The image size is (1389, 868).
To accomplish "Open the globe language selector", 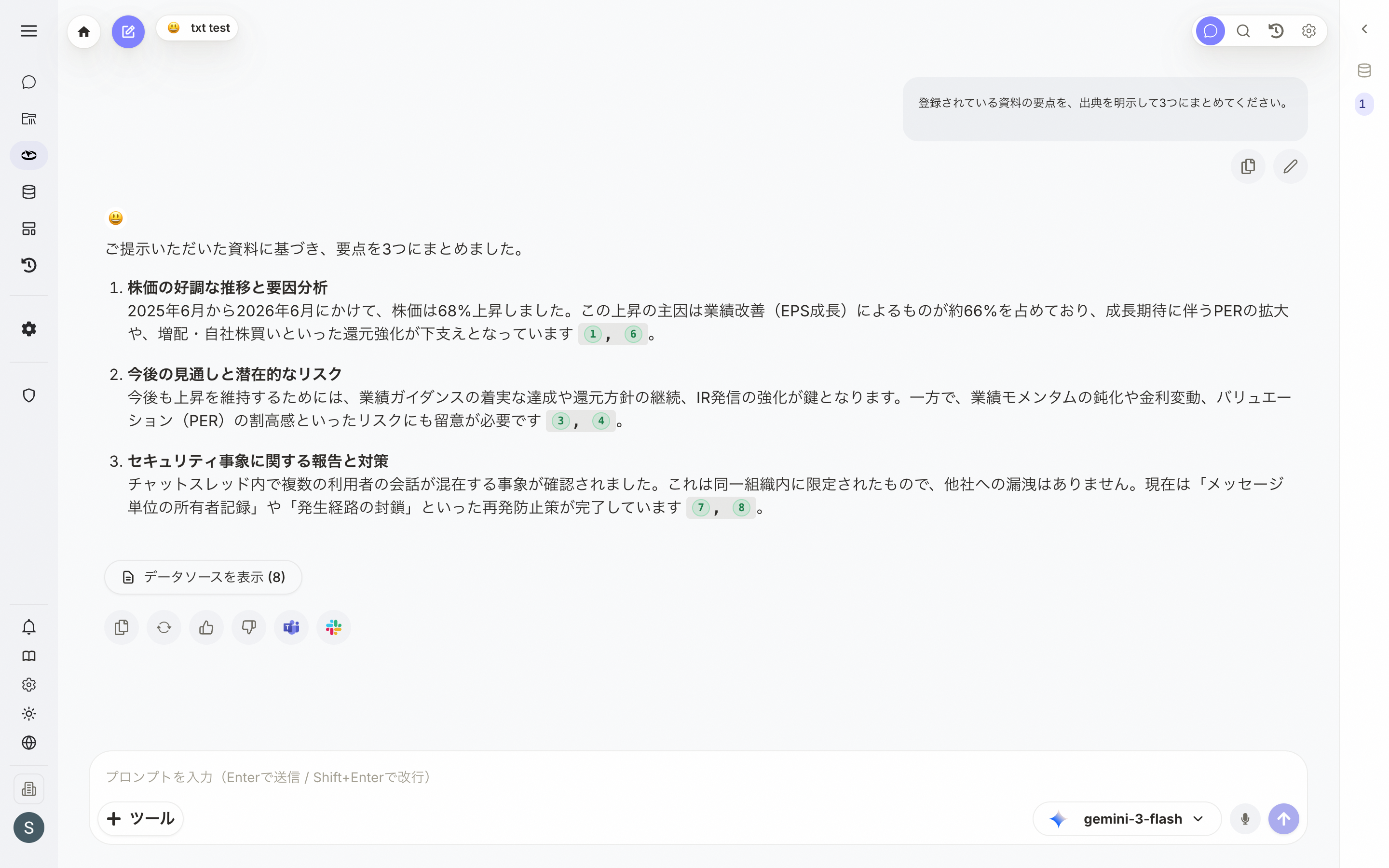I will tap(29, 742).
